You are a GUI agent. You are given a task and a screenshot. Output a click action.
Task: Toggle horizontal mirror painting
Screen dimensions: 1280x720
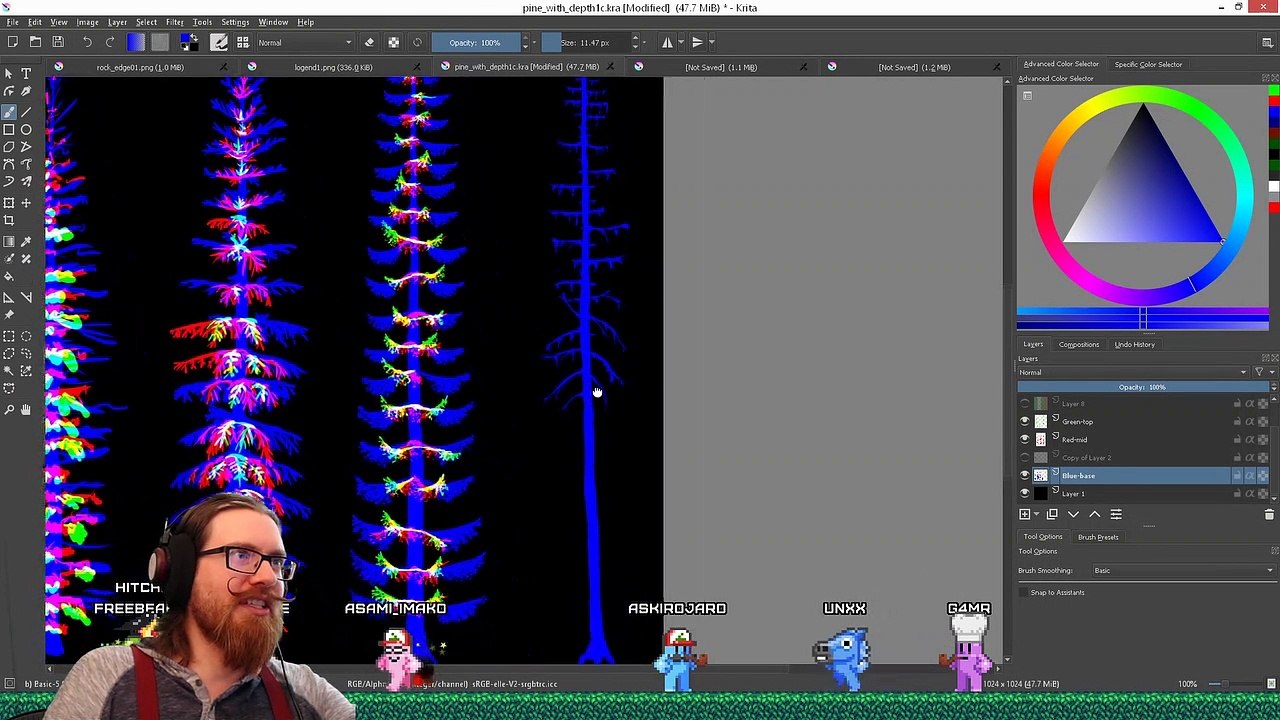(x=667, y=42)
